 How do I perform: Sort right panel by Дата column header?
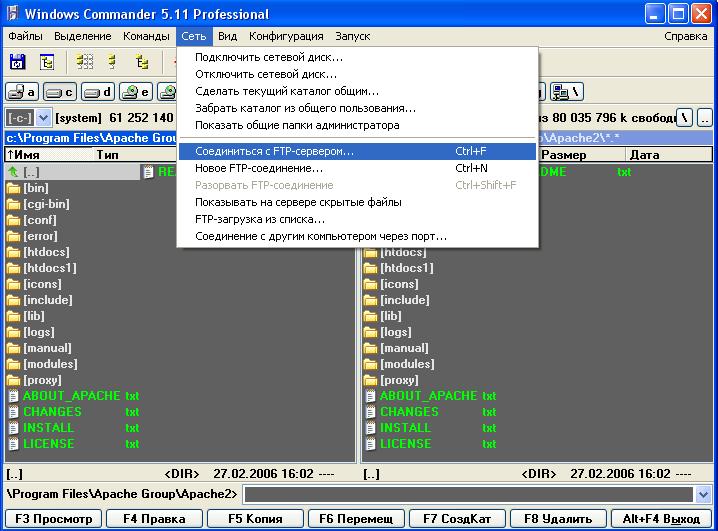tap(669, 155)
